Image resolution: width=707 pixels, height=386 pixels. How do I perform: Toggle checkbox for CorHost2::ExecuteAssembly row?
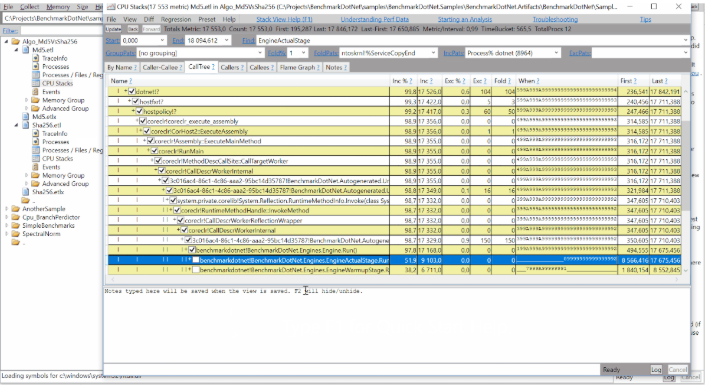pos(147,131)
